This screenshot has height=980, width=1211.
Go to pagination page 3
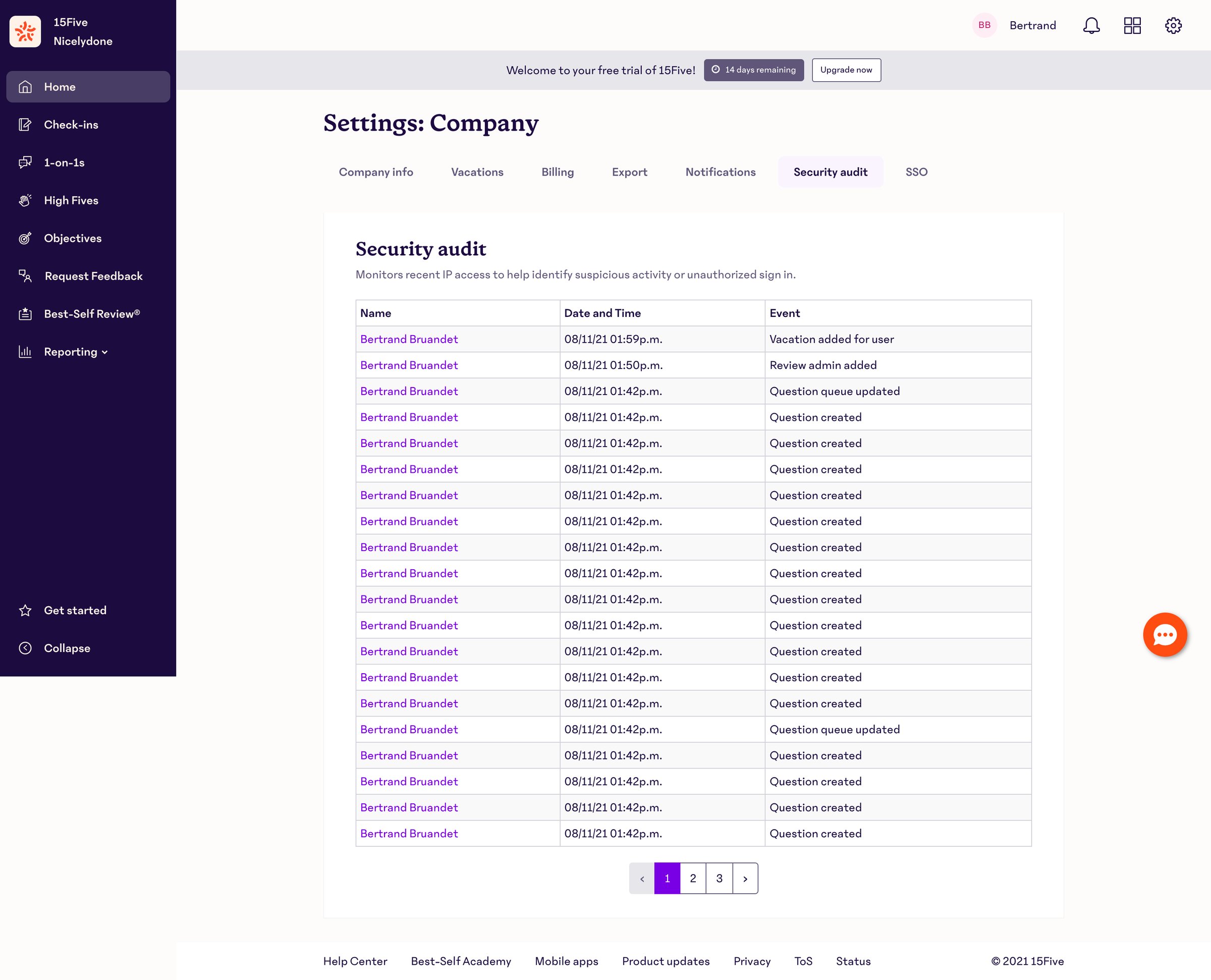click(720, 879)
